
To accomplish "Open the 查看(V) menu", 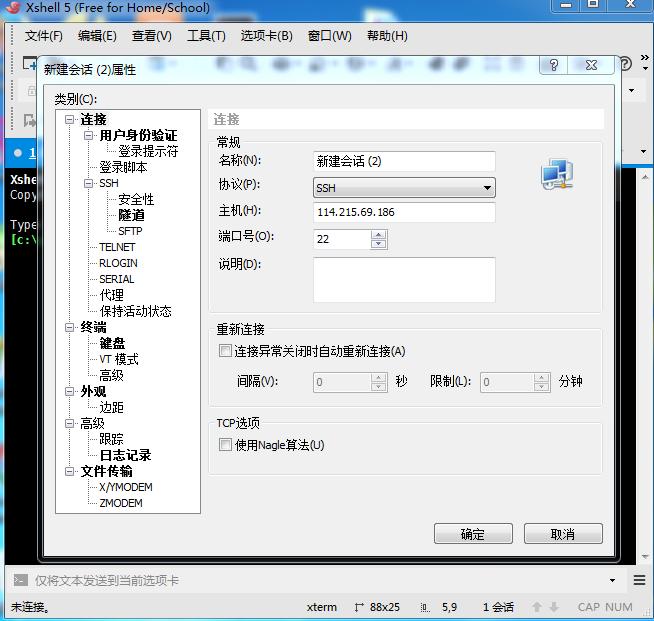I will (152, 36).
